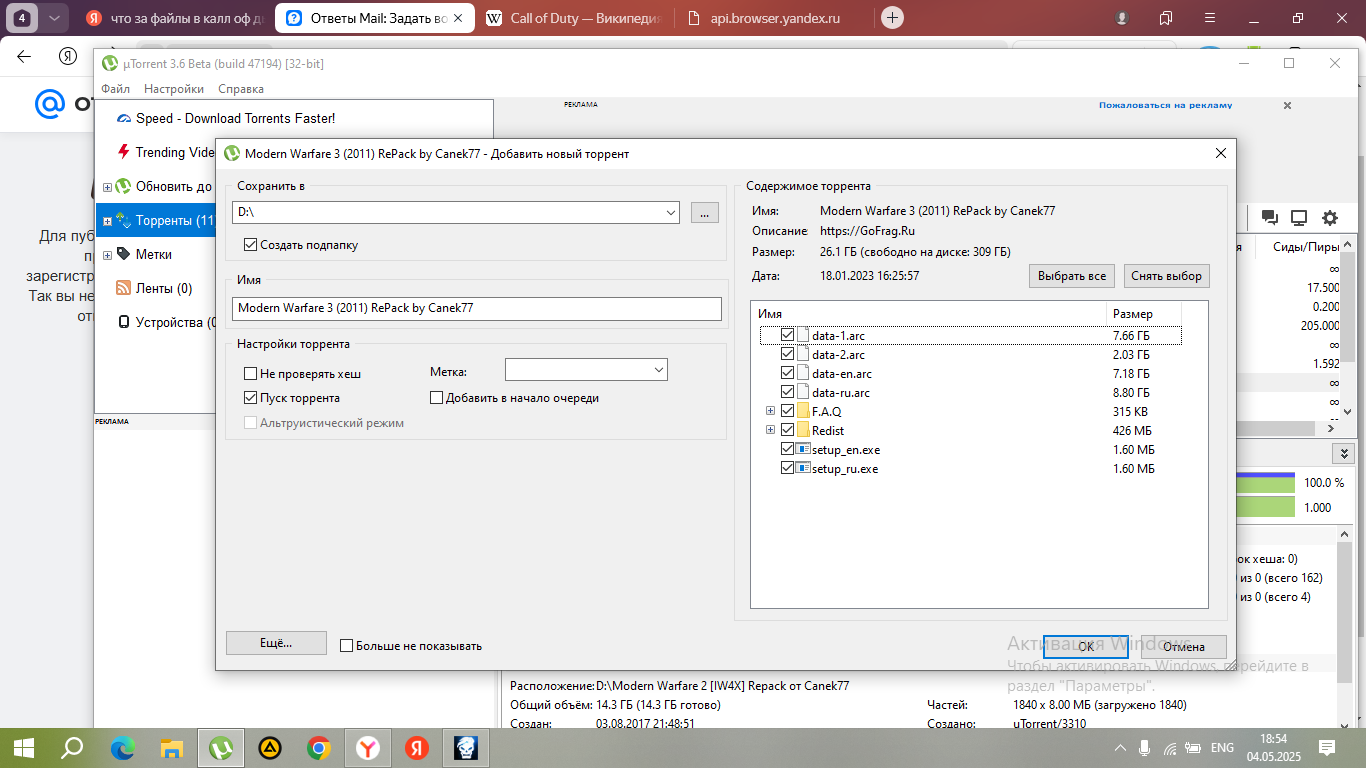Open µTorrent settings gear icon
The image size is (1366, 768).
click(x=1330, y=218)
